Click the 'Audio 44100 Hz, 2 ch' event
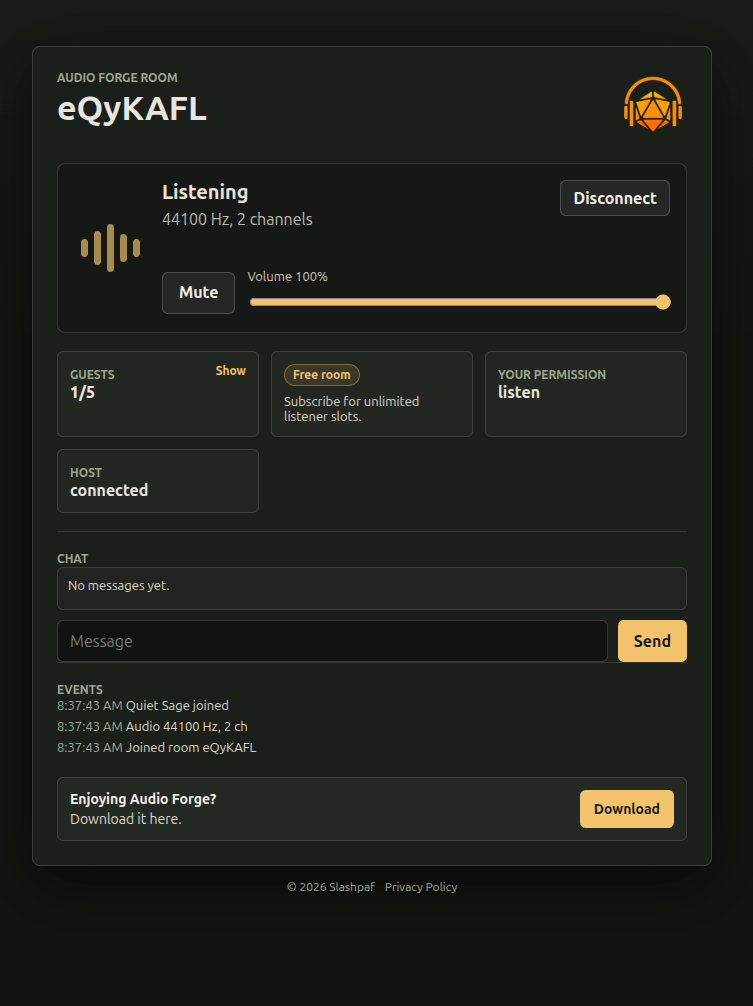This screenshot has width=753, height=1006. (187, 726)
